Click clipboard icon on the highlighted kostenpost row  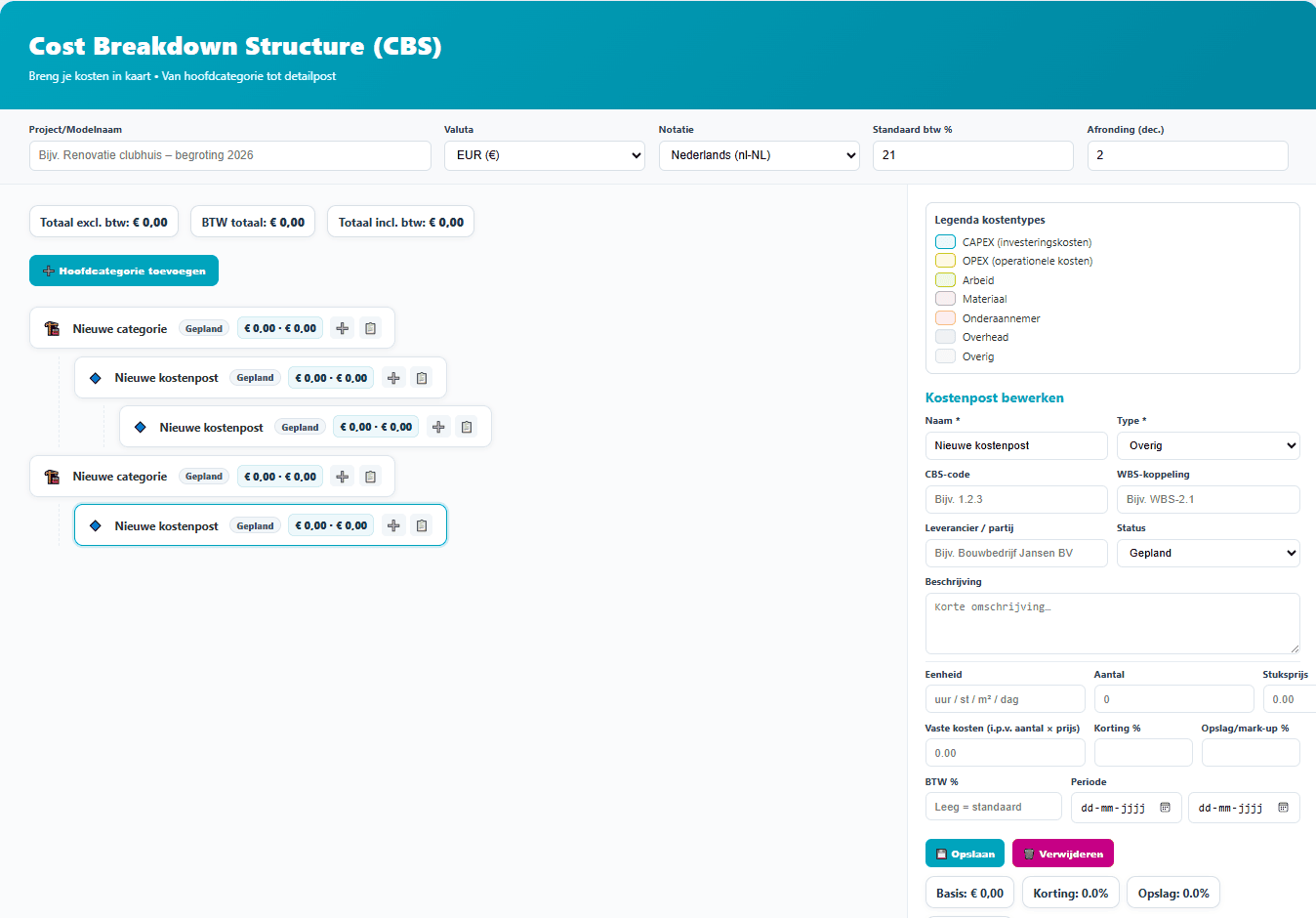[x=422, y=525]
